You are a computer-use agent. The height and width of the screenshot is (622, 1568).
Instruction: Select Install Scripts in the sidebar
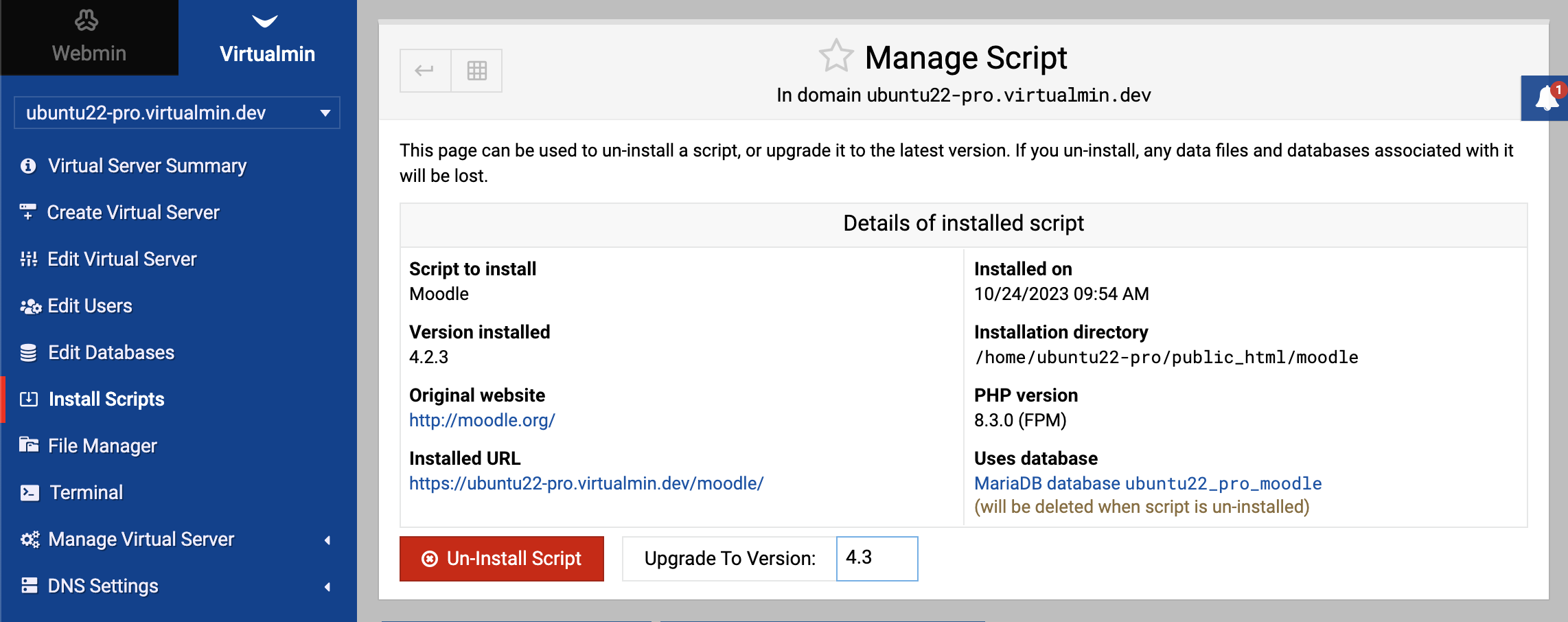pos(106,400)
